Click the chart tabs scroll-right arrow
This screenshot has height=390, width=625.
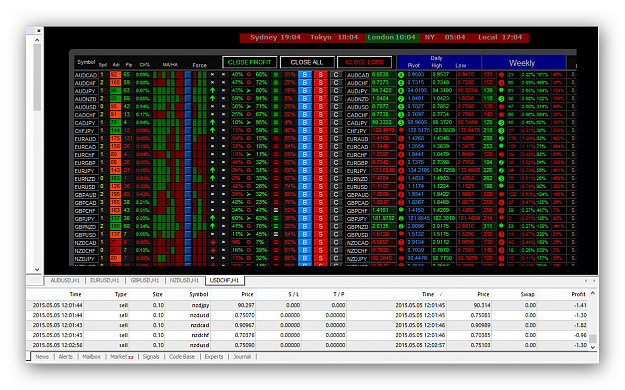594,281
